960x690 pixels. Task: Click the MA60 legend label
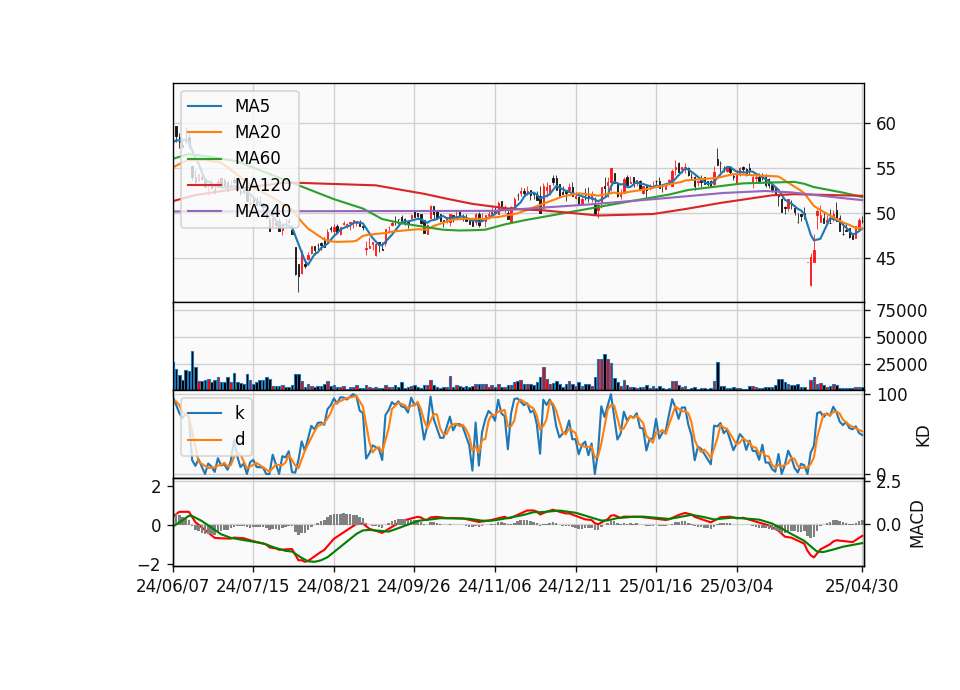point(257,158)
